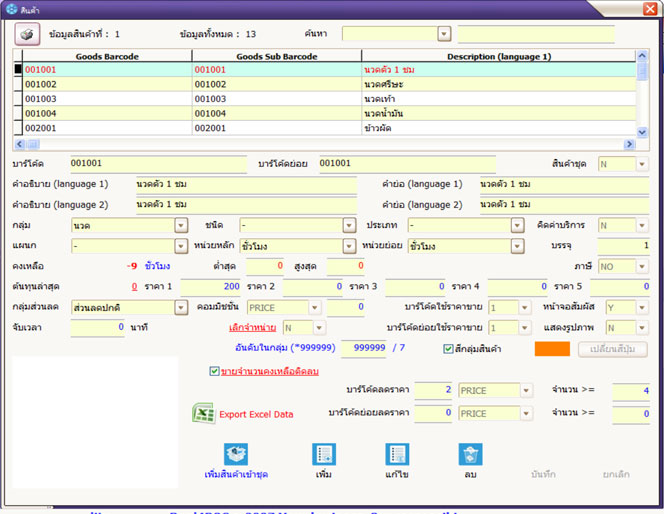
Task: Click the ลบ (delete) trash icon
Action: [470, 455]
